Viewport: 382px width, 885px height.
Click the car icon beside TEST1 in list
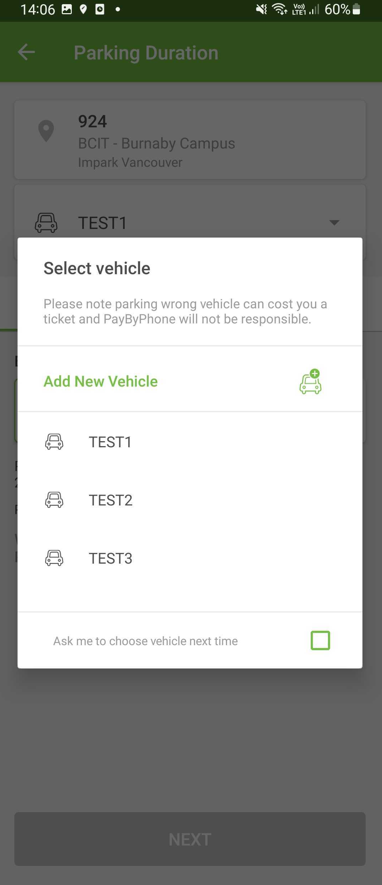[x=54, y=441]
